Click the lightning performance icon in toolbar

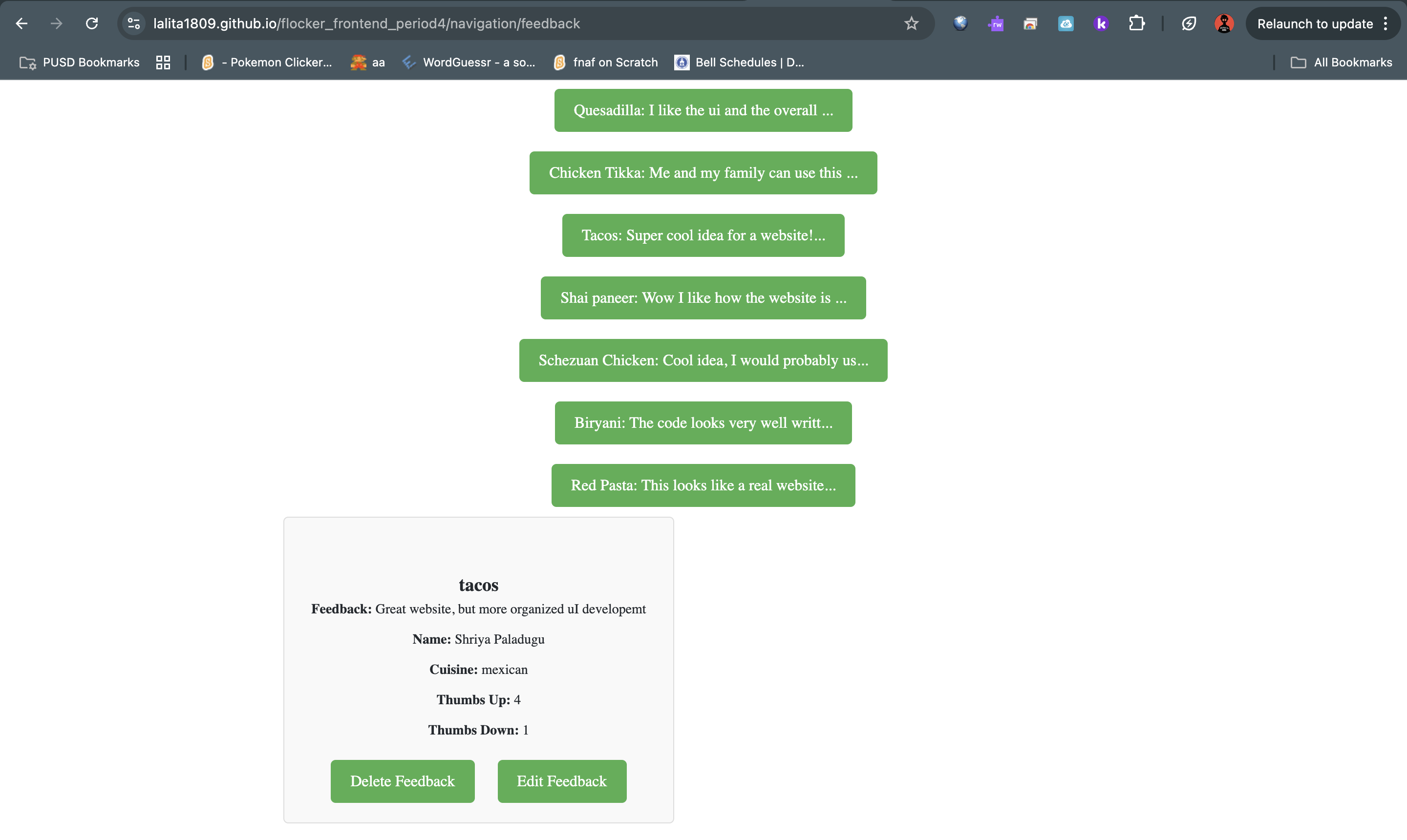point(1189,24)
